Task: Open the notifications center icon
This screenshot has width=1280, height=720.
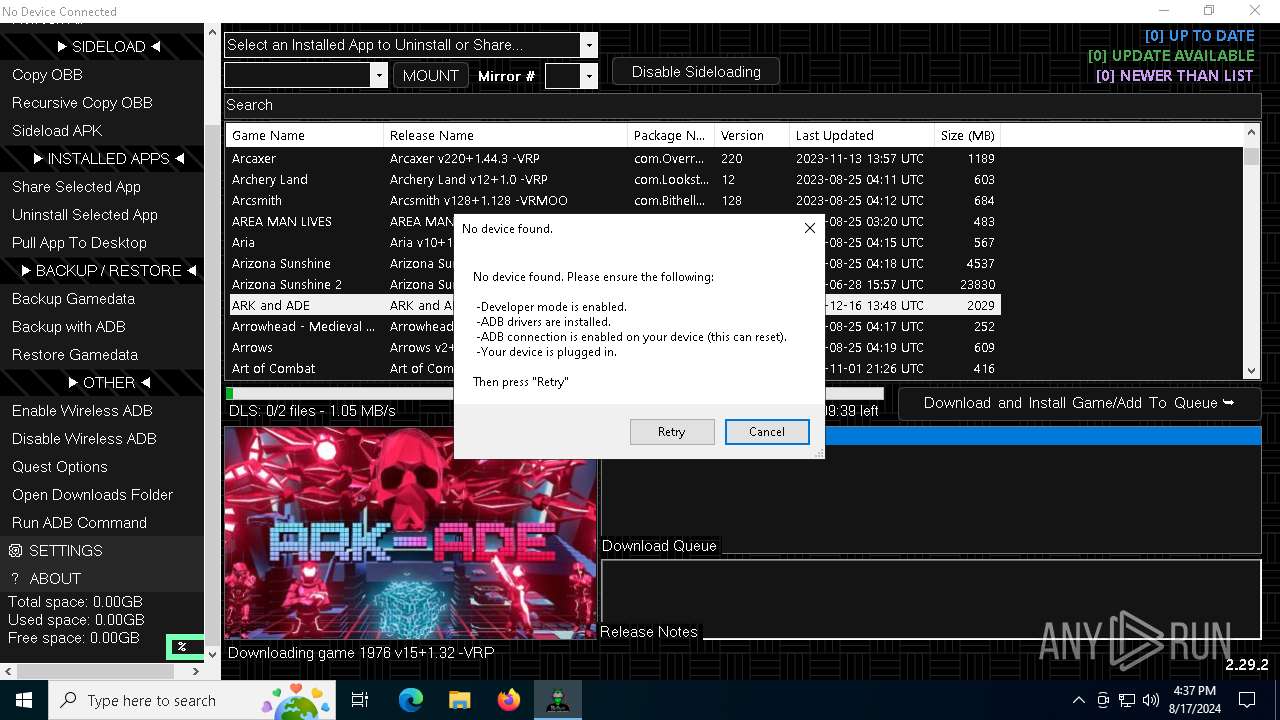Action: (x=1247, y=700)
